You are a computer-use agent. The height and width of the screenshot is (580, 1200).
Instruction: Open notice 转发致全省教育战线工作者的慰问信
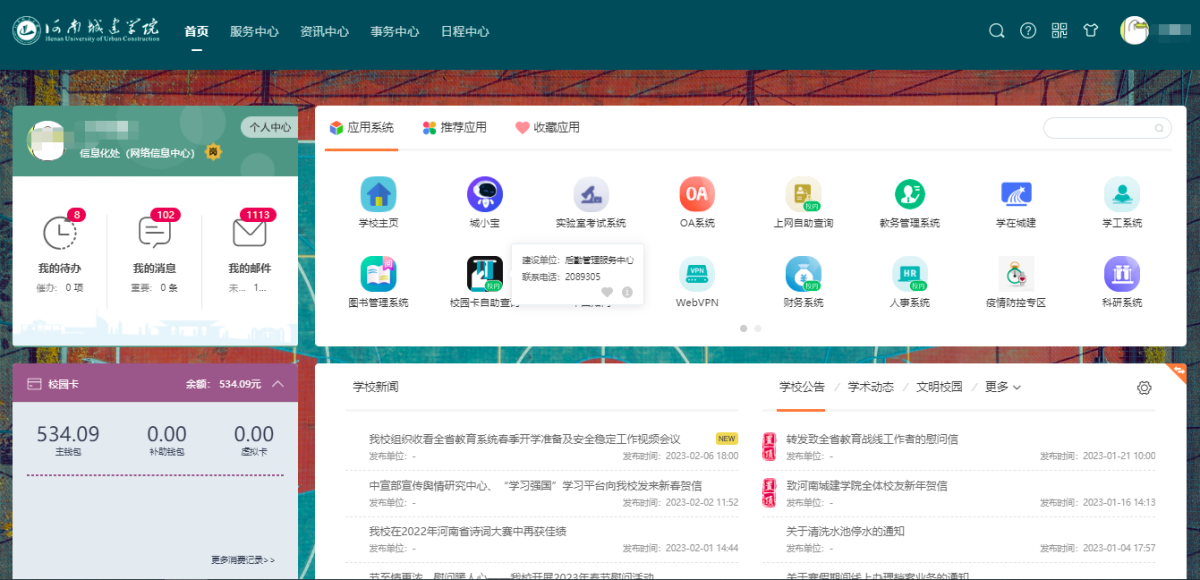[x=872, y=439]
